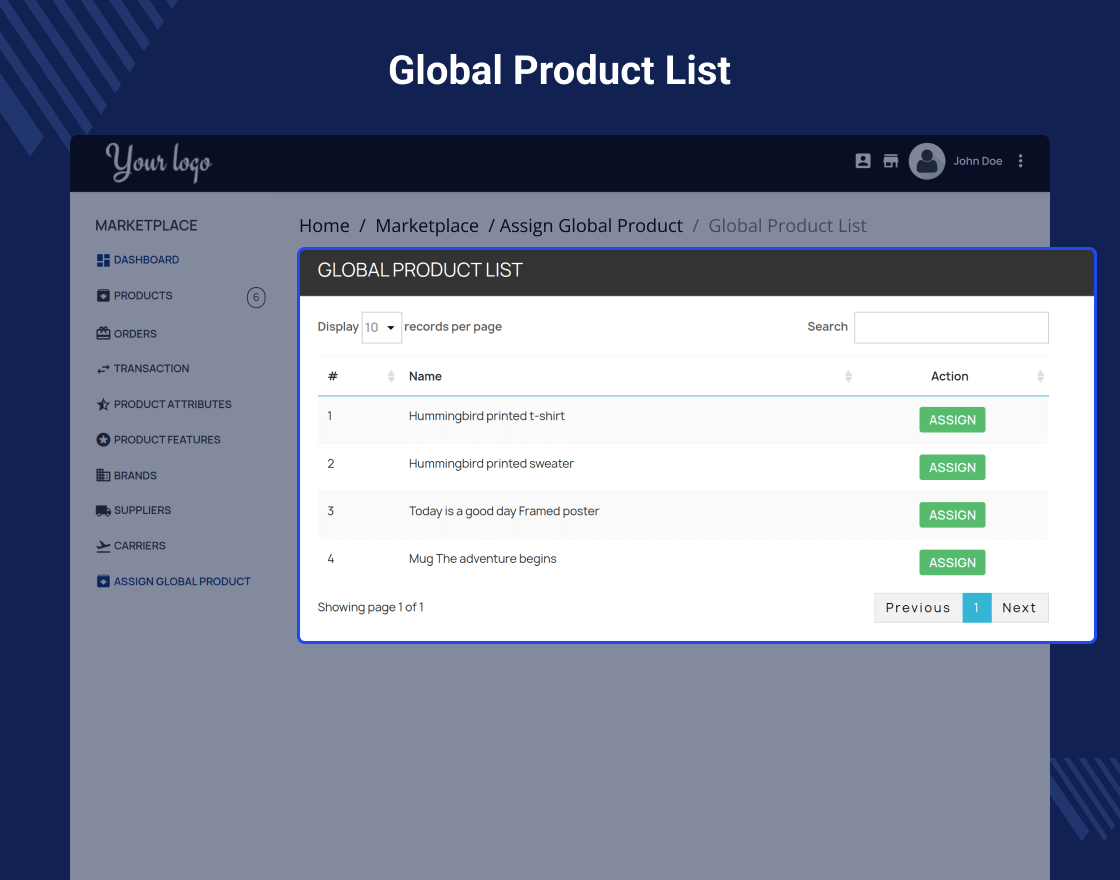Click 'Showing page 1 of 1' text
The width and height of the screenshot is (1120, 880).
coord(371,607)
